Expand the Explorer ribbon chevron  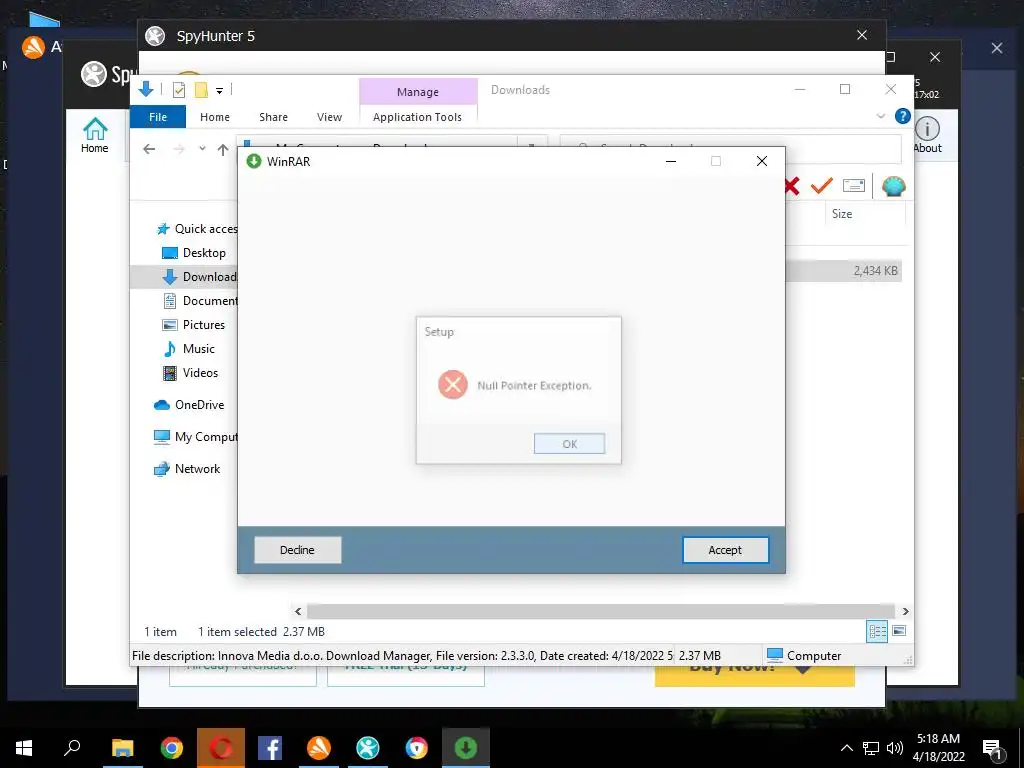[x=881, y=116]
